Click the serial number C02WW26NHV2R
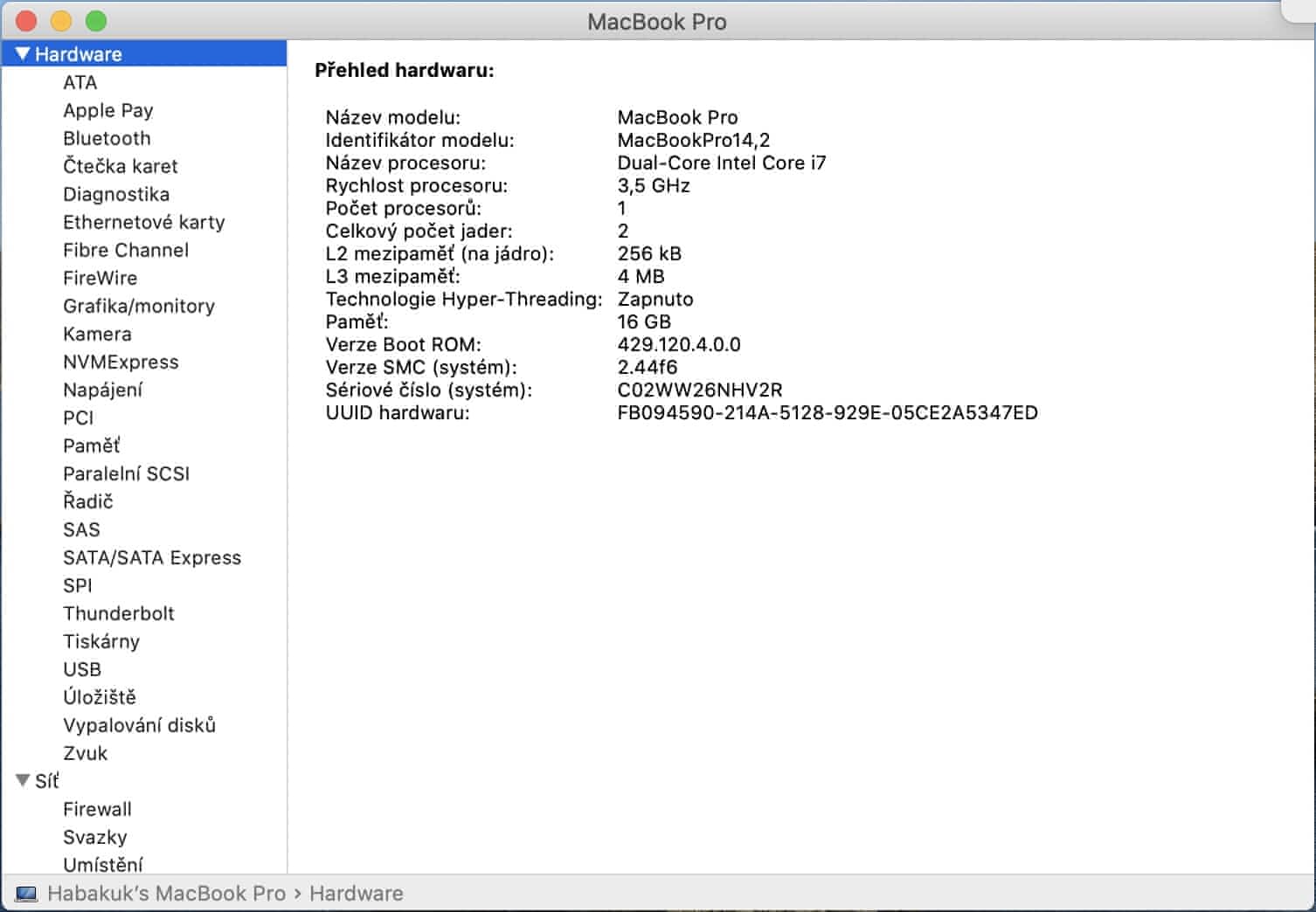Image resolution: width=1316 pixels, height=912 pixels. pyautogui.click(x=700, y=390)
